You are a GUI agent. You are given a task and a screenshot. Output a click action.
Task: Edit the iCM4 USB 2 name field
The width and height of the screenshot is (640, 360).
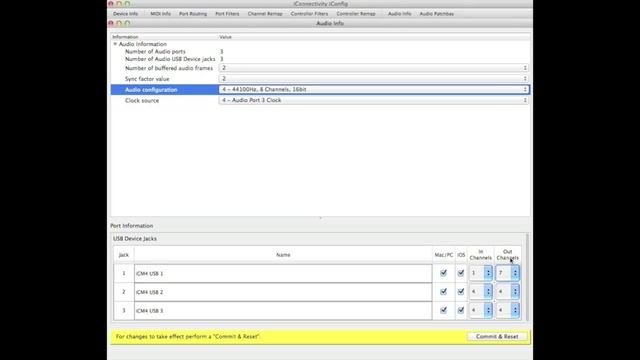coord(283,292)
